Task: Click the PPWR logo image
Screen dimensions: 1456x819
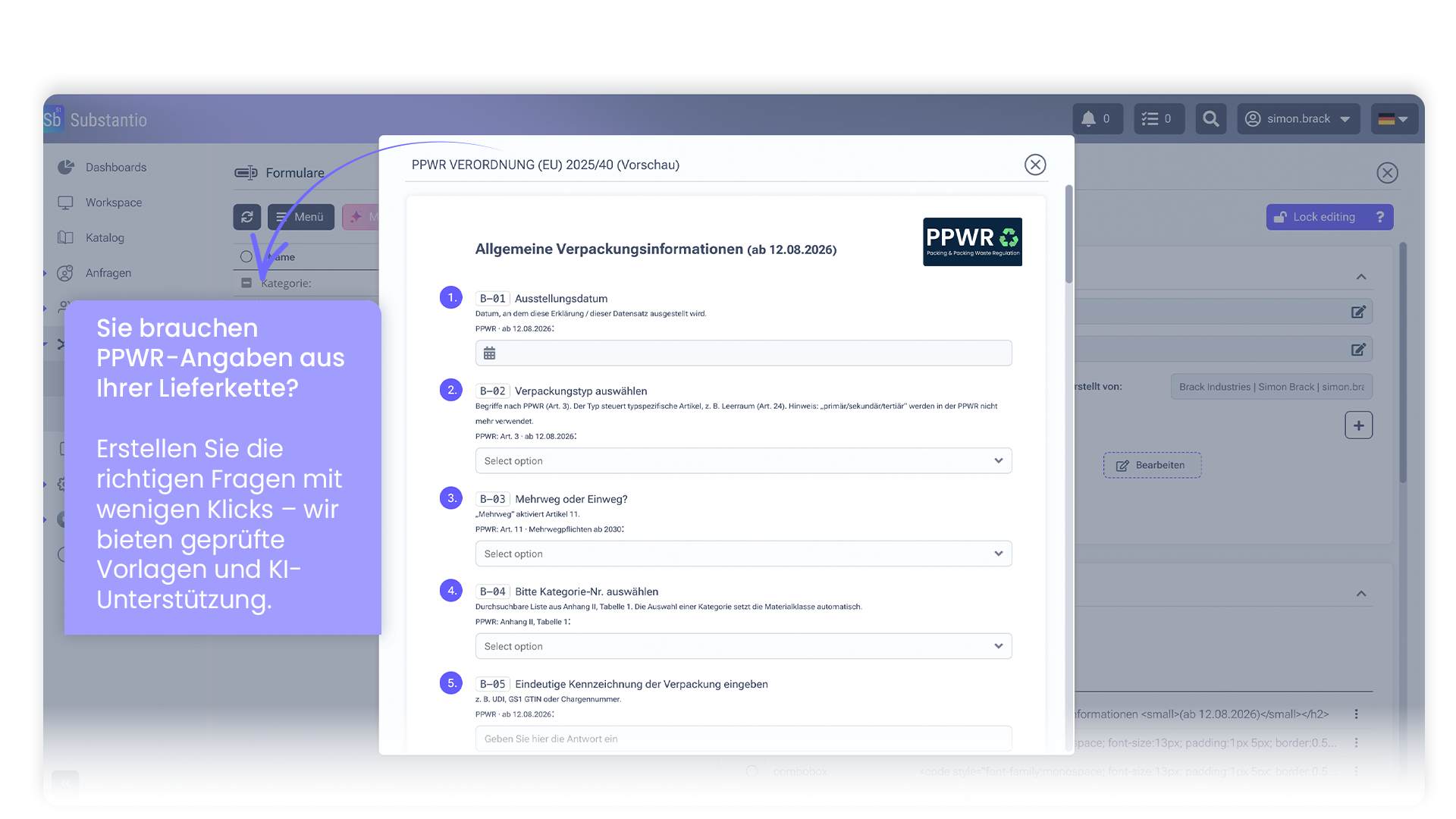Action: point(972,242)
